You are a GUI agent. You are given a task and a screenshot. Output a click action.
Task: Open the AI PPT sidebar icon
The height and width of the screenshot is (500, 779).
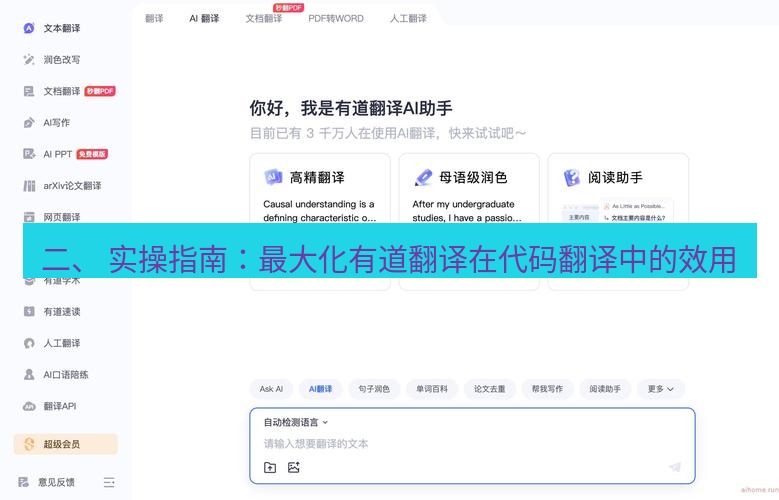pos(29,154)
